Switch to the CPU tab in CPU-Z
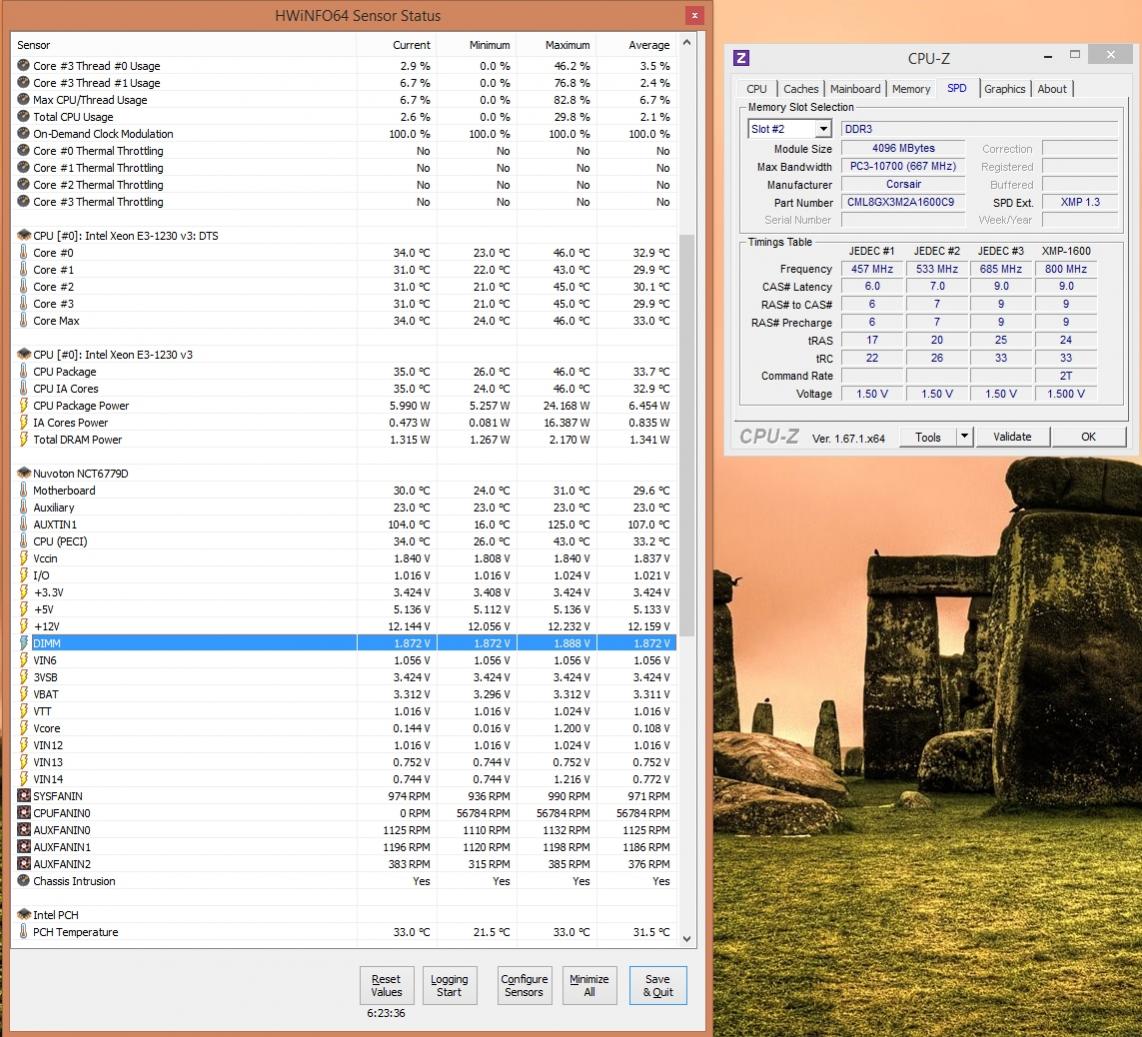This screenshot has height=1037, width=1142. click(x=756, y=89)
